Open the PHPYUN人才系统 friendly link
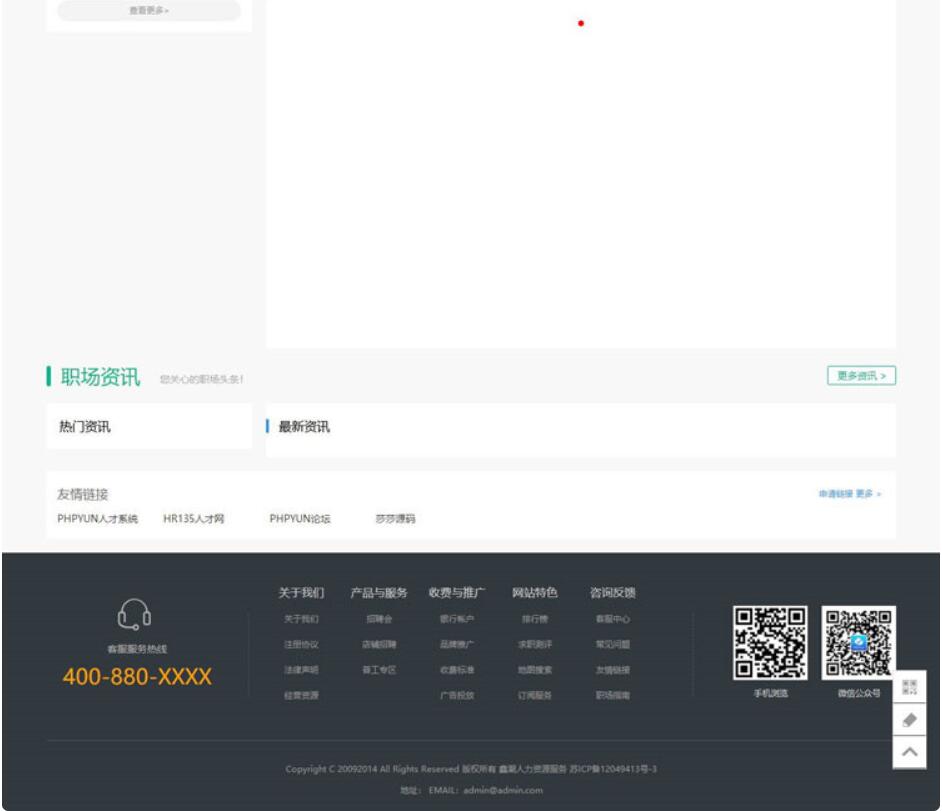The image size is (942, 811). (97, 519)
